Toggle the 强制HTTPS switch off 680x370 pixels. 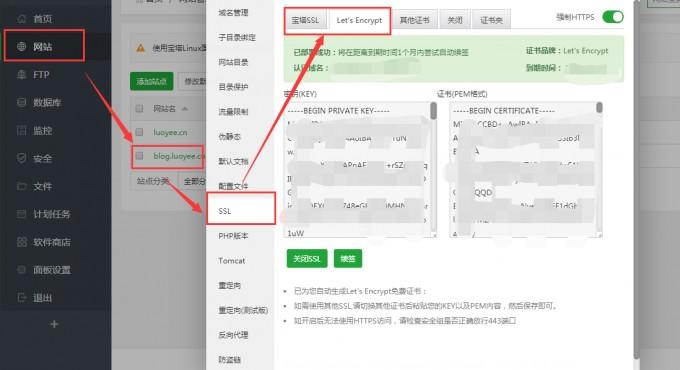coord(613,17)
